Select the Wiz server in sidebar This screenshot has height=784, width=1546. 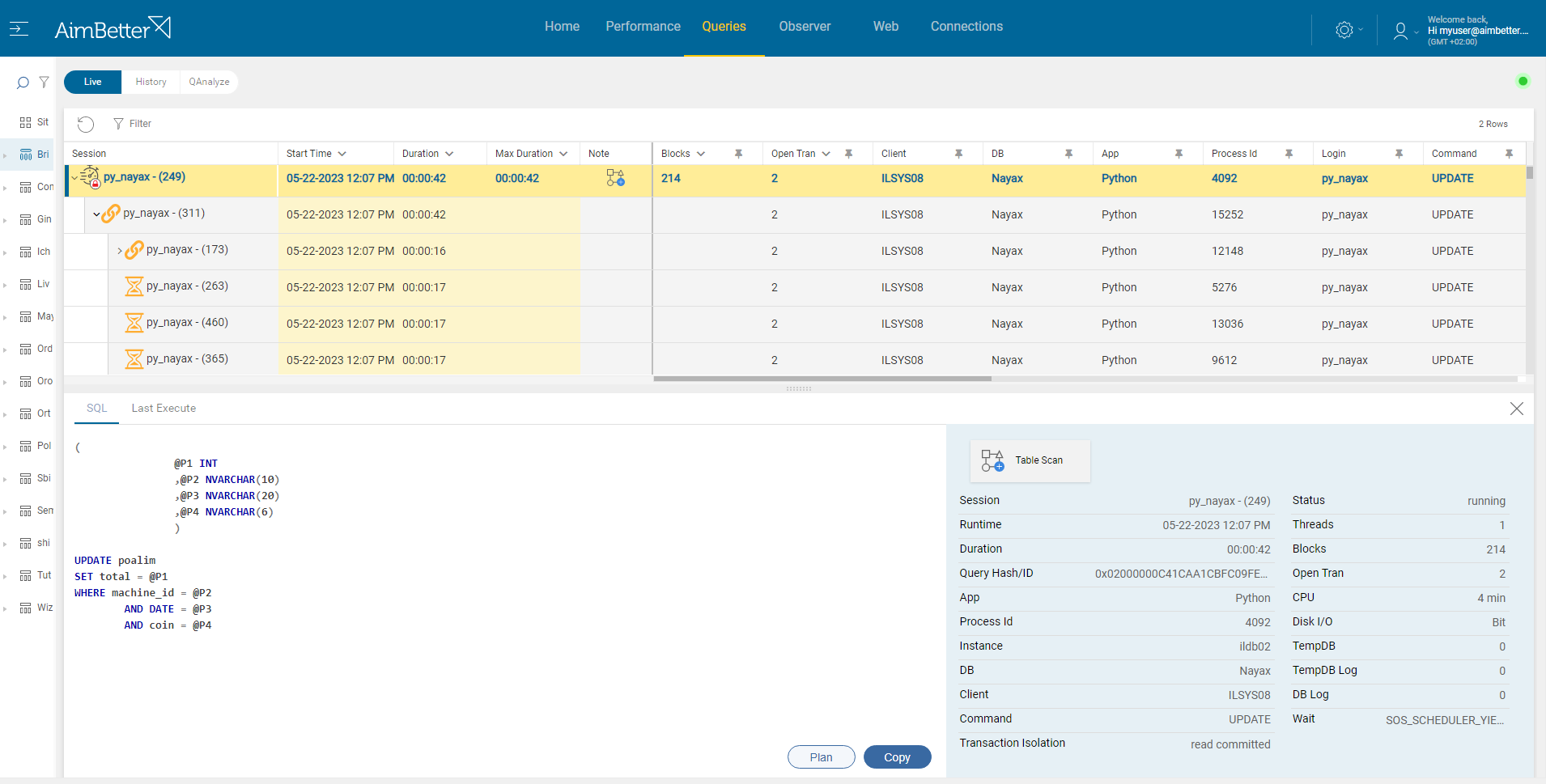pyautogui.click(x=36, y=608)
